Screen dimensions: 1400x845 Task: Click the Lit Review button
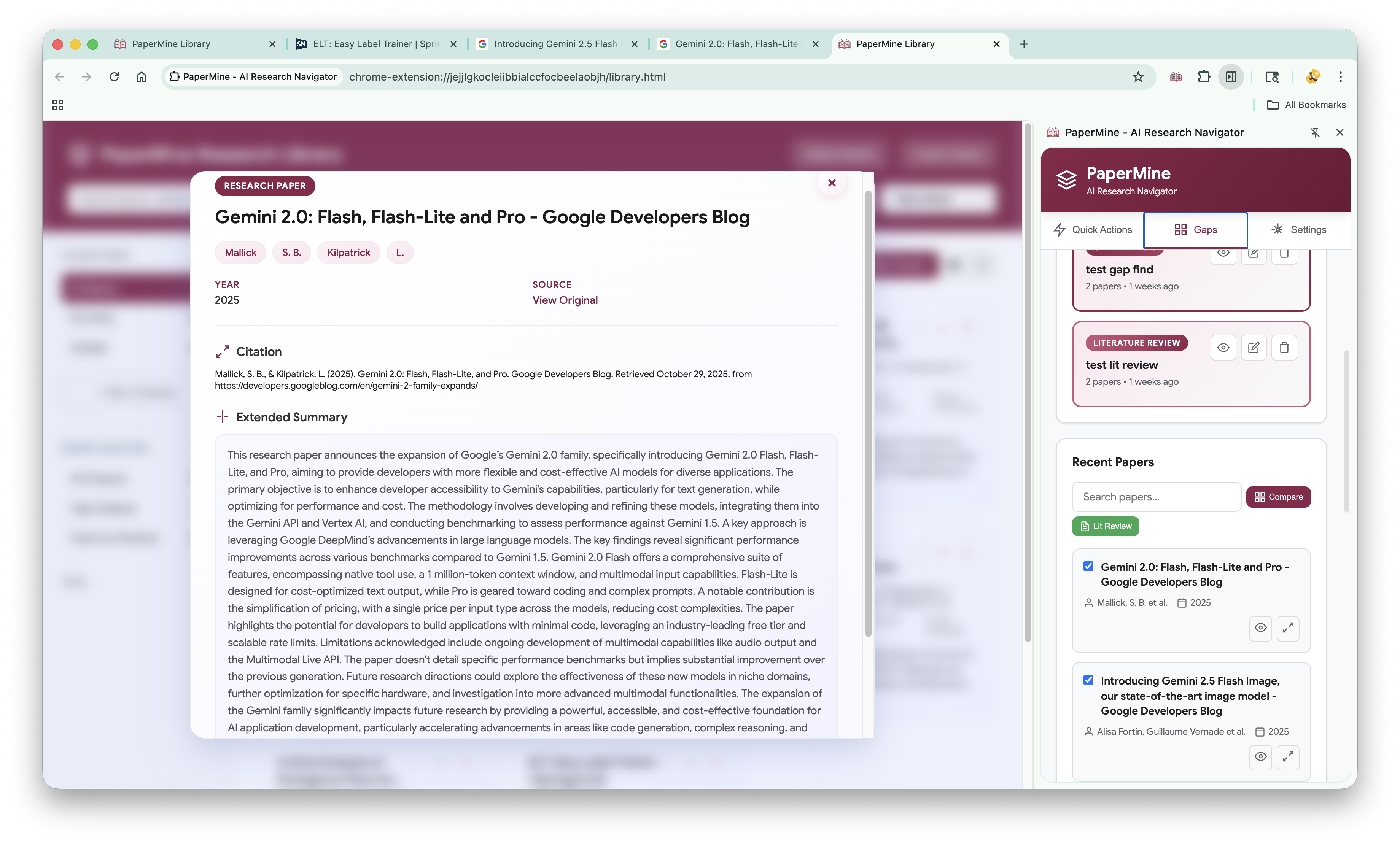(1105, 526)
